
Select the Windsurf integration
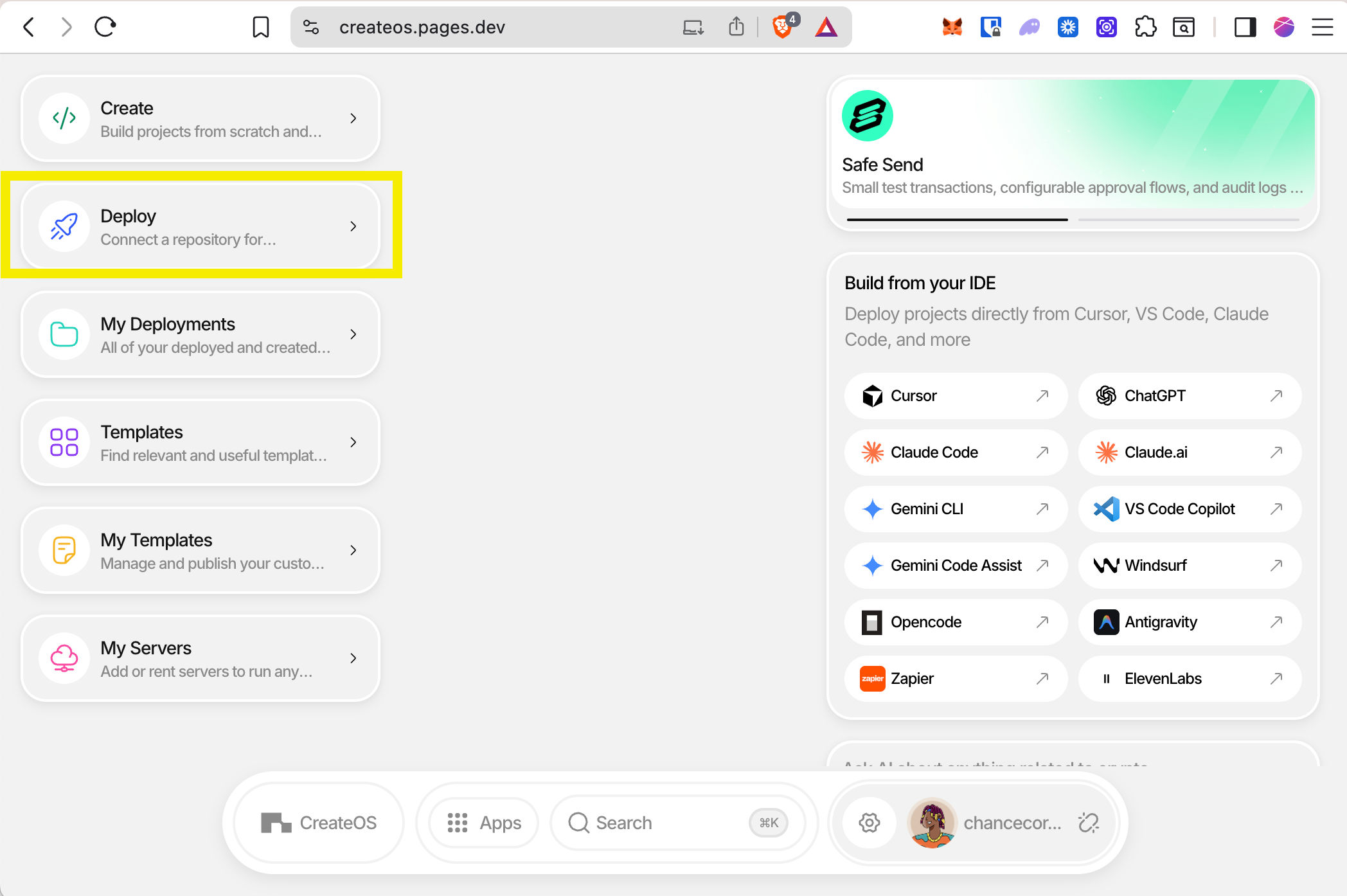pyautogui.click(x=1189, y=566)
